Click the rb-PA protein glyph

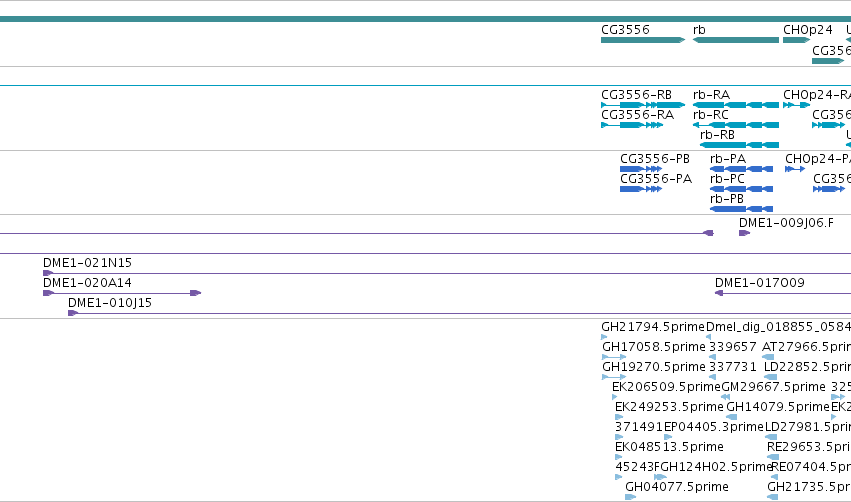coord(741,169)
